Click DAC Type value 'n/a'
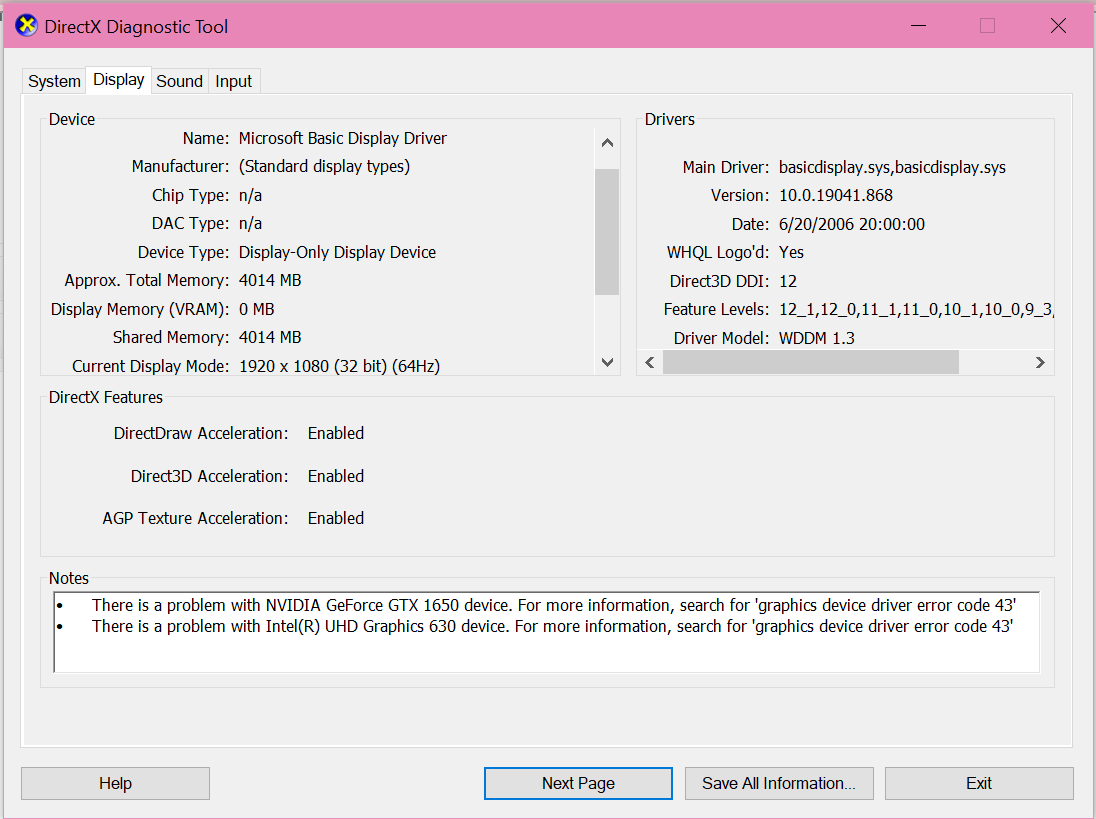The height and width of the screenshot is (819, 1096). [x=250, y=224]
